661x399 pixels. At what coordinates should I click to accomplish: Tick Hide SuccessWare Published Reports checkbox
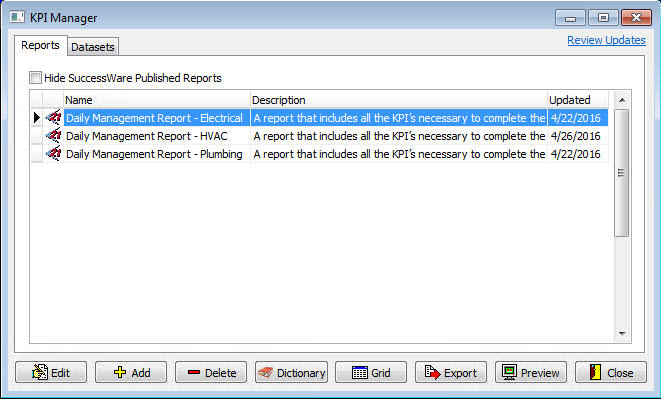[x=35, y=78]
